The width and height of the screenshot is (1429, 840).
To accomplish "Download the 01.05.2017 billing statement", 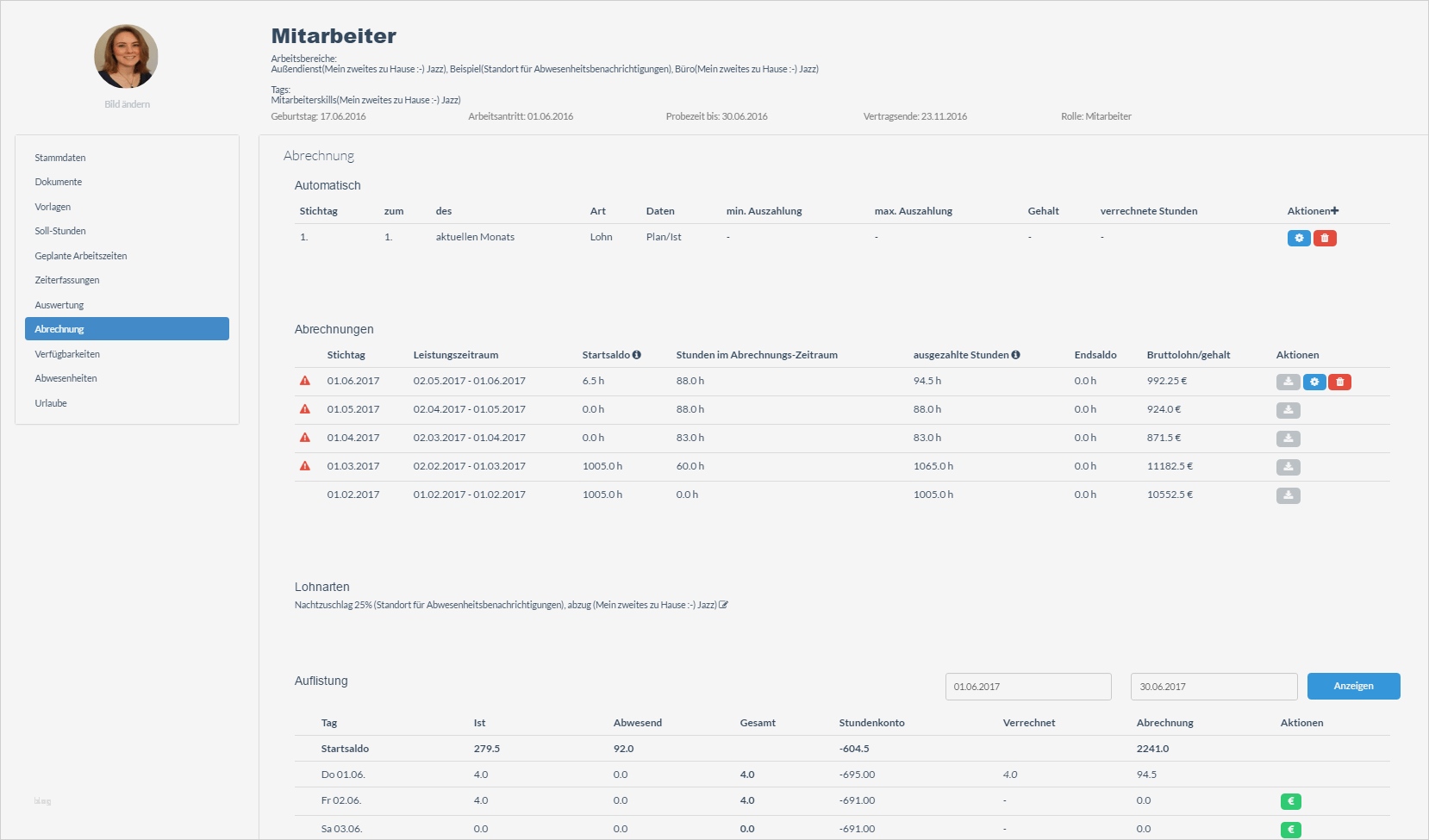I will pyautogui.click(x=1288, y=410).
